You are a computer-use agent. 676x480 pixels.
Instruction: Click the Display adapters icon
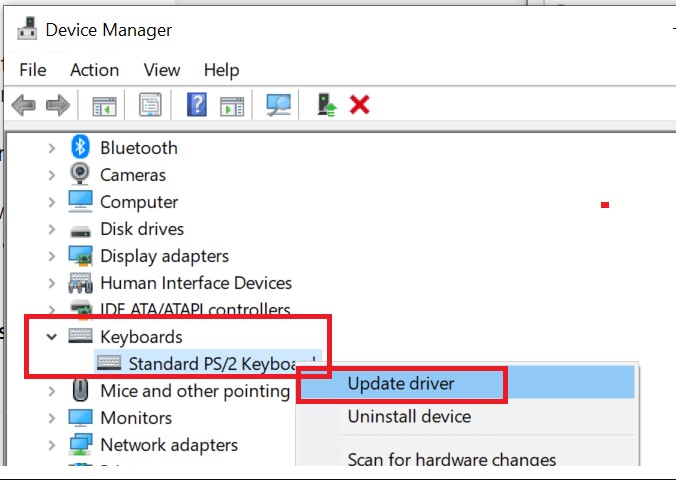tap(81, 256)
